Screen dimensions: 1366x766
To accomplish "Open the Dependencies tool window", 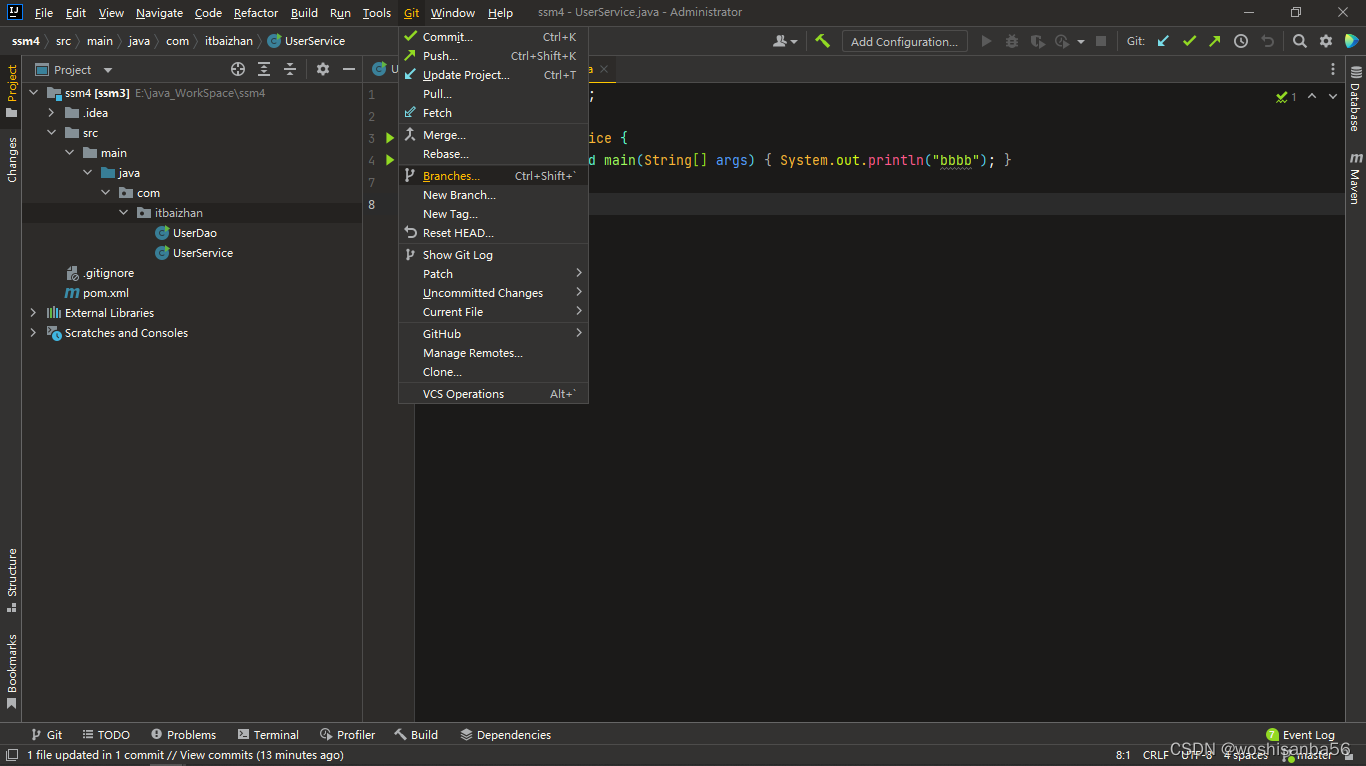I will tap(505, 734).
